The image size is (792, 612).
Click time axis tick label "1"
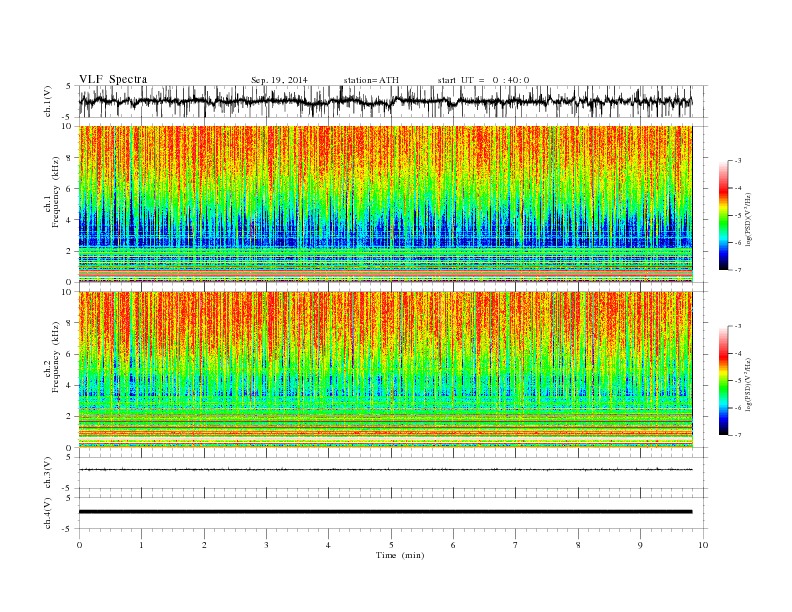tap(141, 545)
